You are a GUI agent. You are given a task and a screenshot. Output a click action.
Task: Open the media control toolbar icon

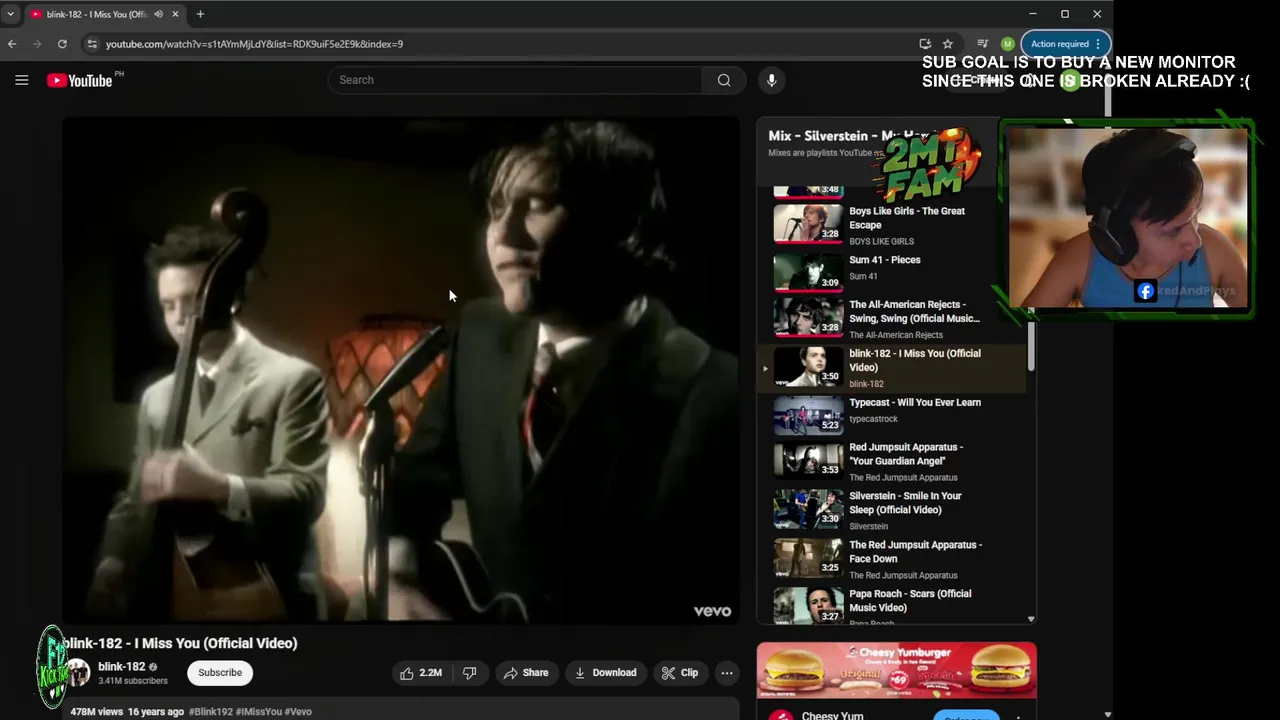tap(982, 44)
